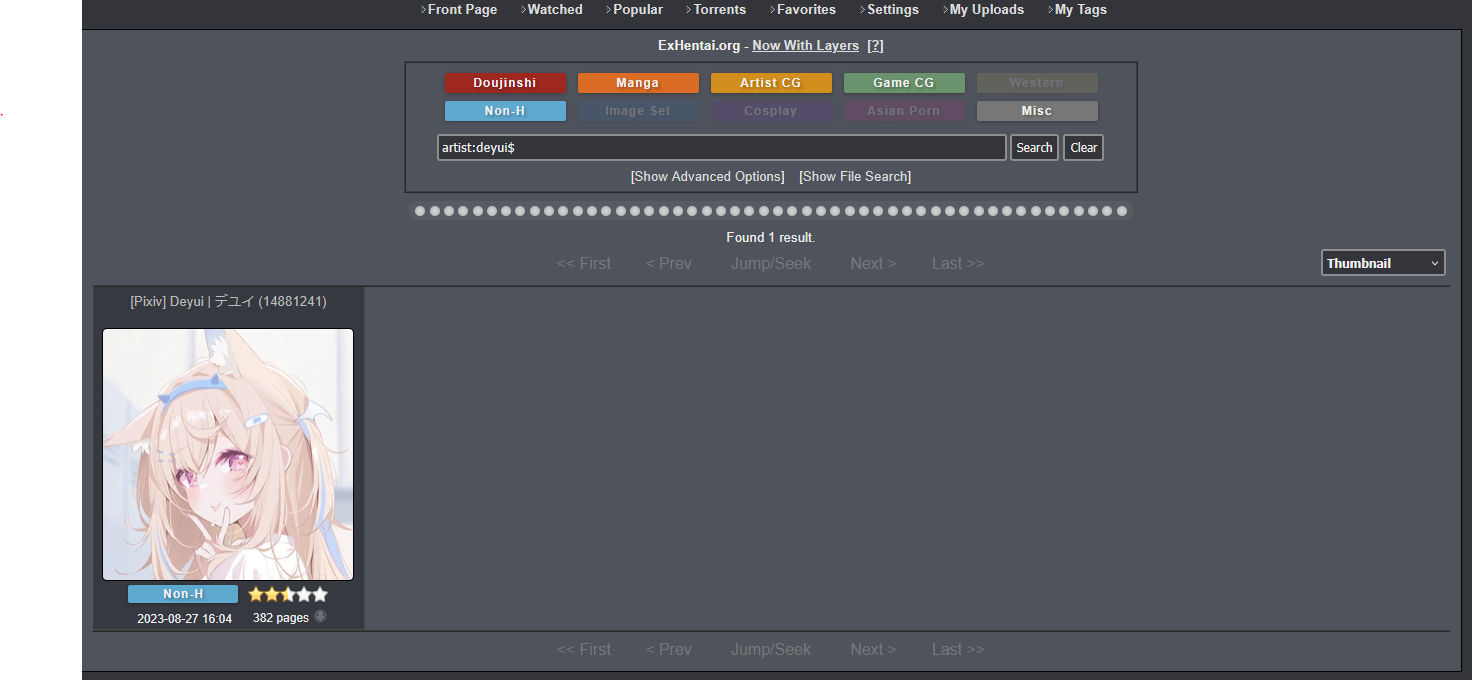Click the '382 pages' text
This screenshot has width=1472, height=680.
pyautogui.click(x=281, y=618)
